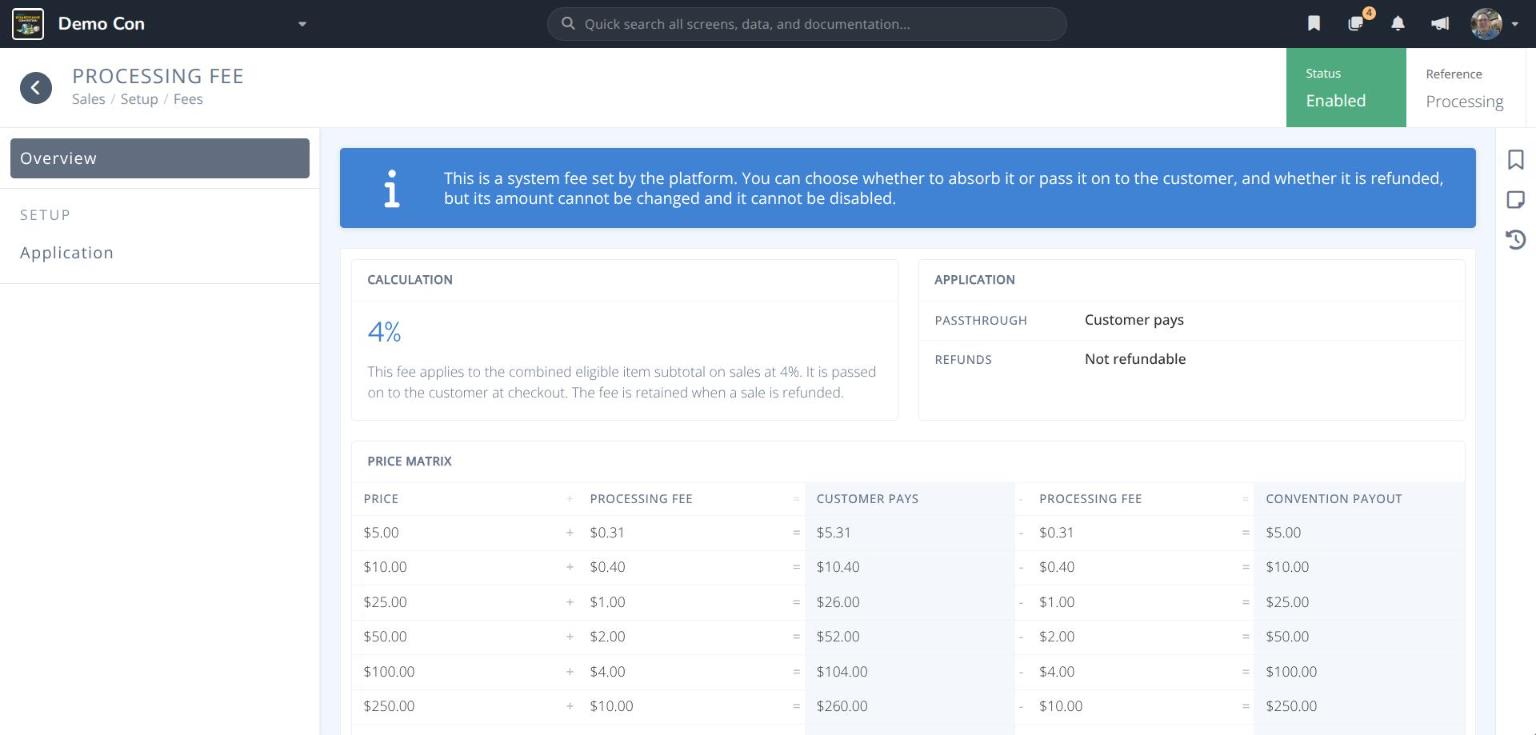Click the PASSTHROUGH label

(x=981, y=320)
